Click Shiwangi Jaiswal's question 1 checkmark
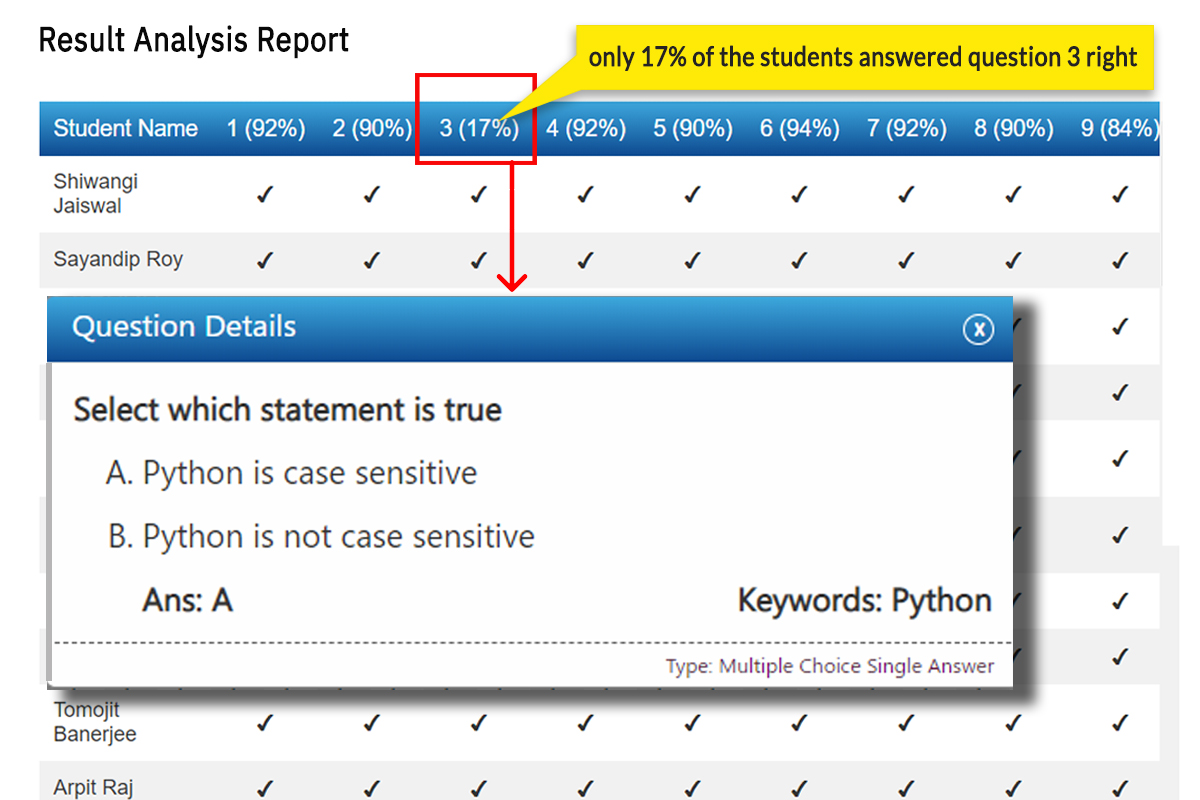Screen dimensions: 1200x800 coord(265,195)
